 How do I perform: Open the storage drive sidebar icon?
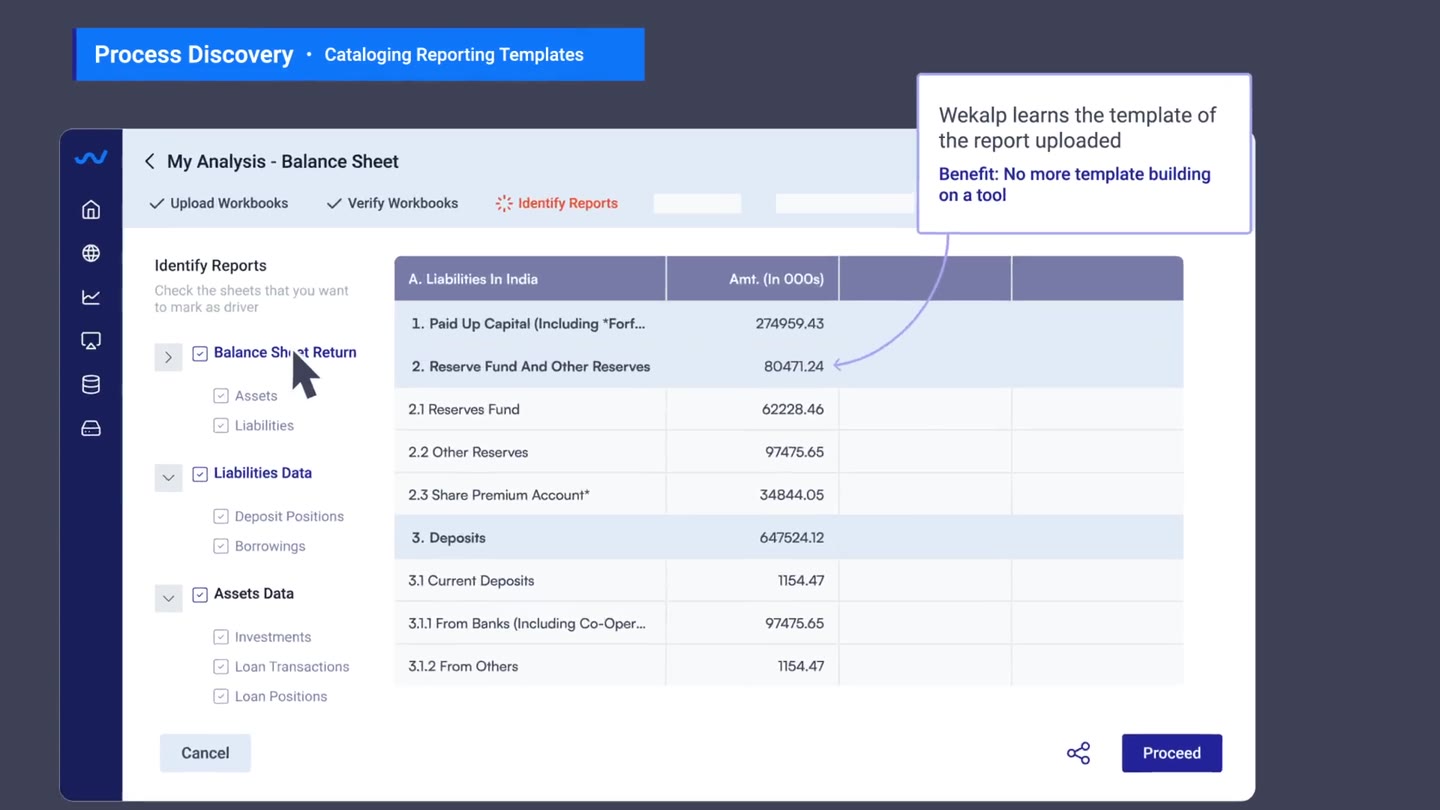coord(91,429)
